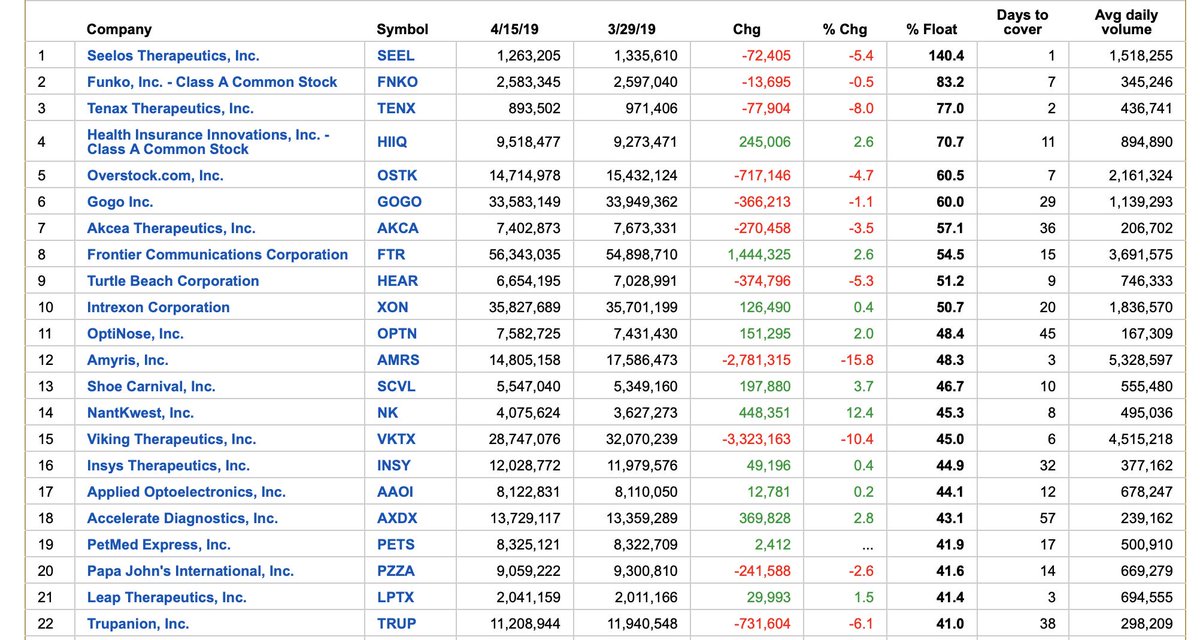This screenshot has width=1200, height=640.
Task: Click the PZZA ticker symbol
Action: coord(397,571)
